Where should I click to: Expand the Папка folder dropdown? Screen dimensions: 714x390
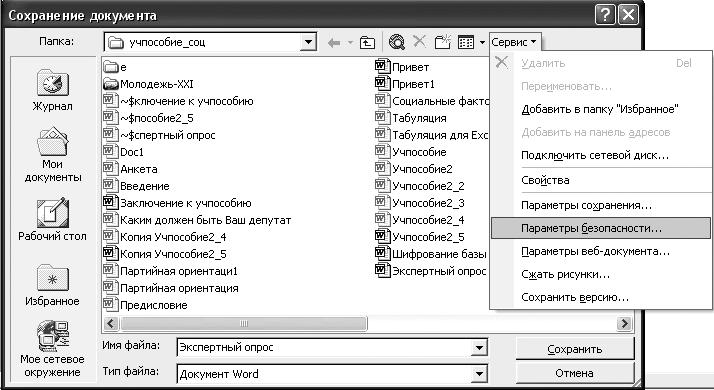(308, 42)
